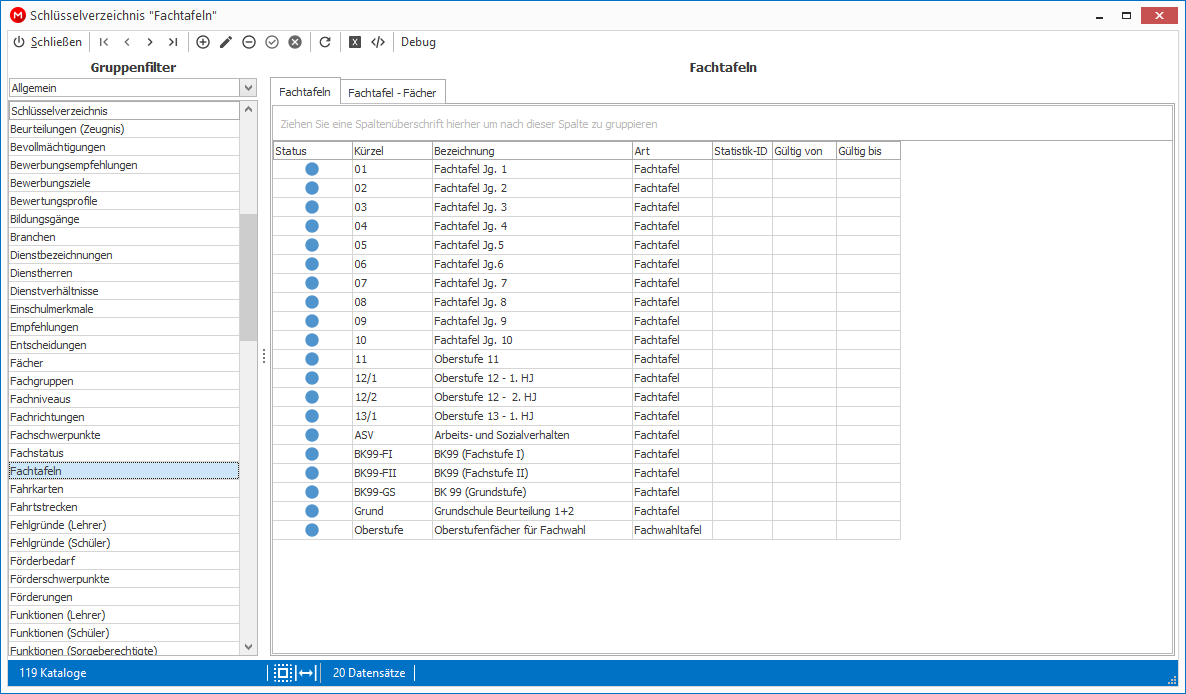
Task: Jump to first record arrow icon
Action: point(104,42)
